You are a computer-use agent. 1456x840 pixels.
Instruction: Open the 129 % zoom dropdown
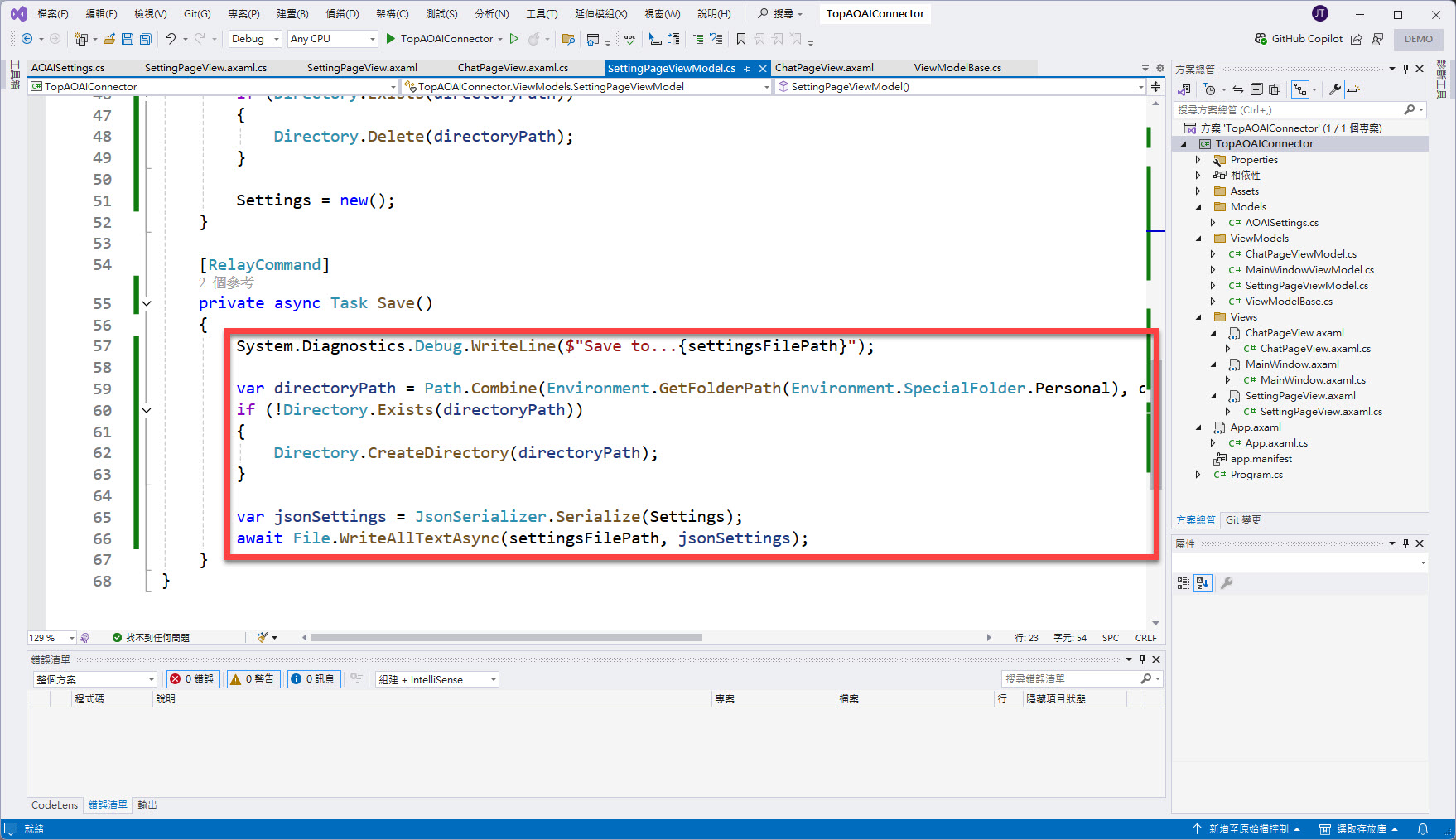click(51, 638)
